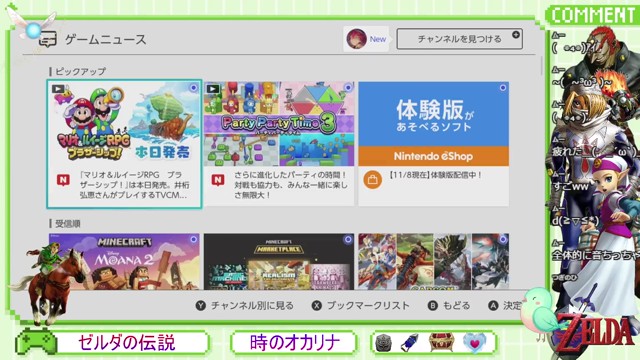
Task: Open the Monster Hunter Capcom news thumbnail
Action: coord(433,262)
